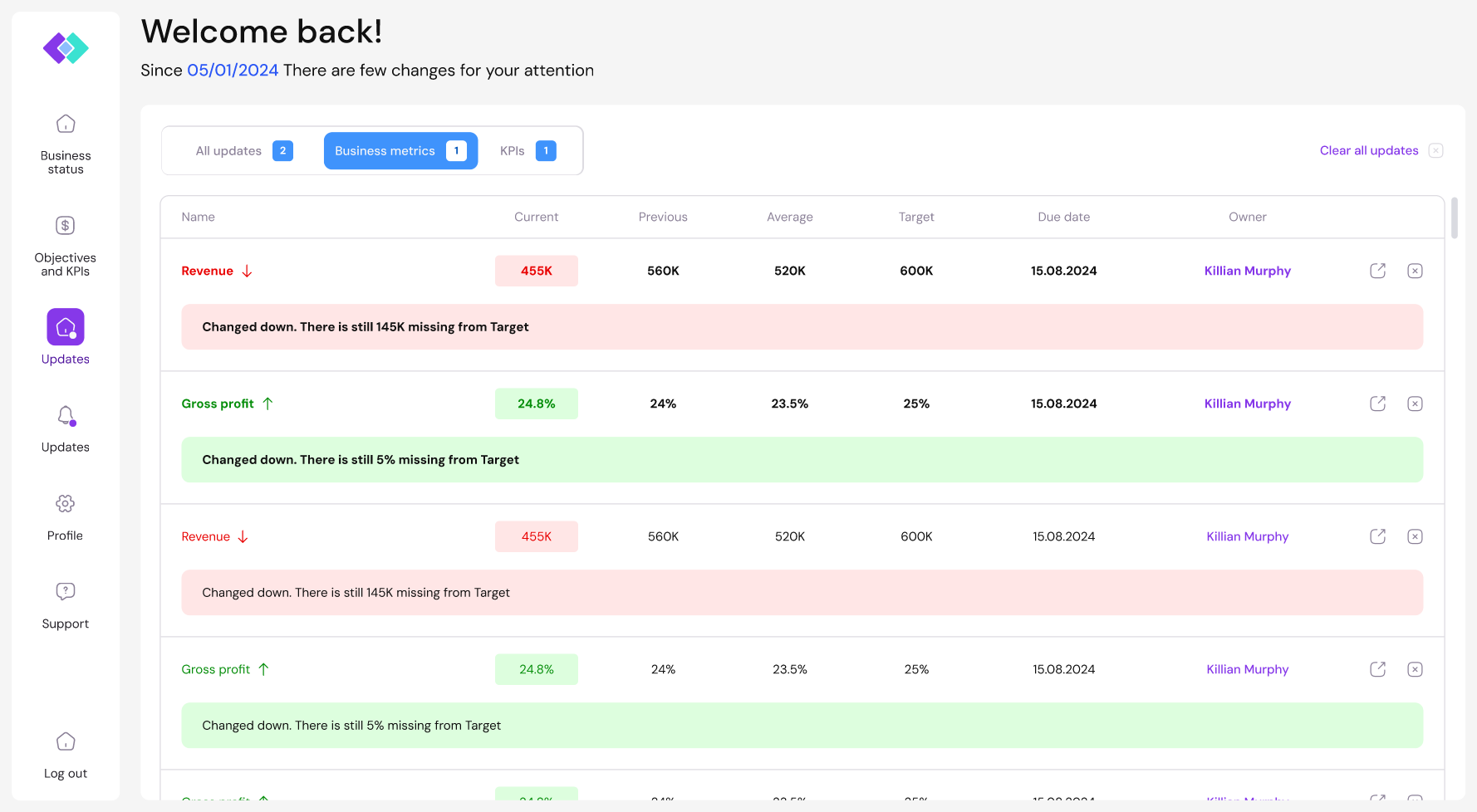Viewport: 1477px width, 812px height.
Task: Click the Name column header
Action: [x=199, y=217]
